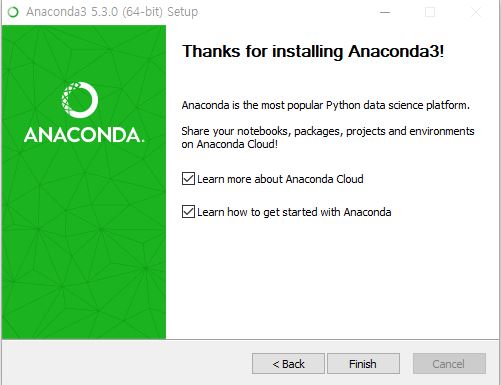This screenshot has width=501, height=385.
Task: Click the greyed-out close window icon
Action: point(476,12)
